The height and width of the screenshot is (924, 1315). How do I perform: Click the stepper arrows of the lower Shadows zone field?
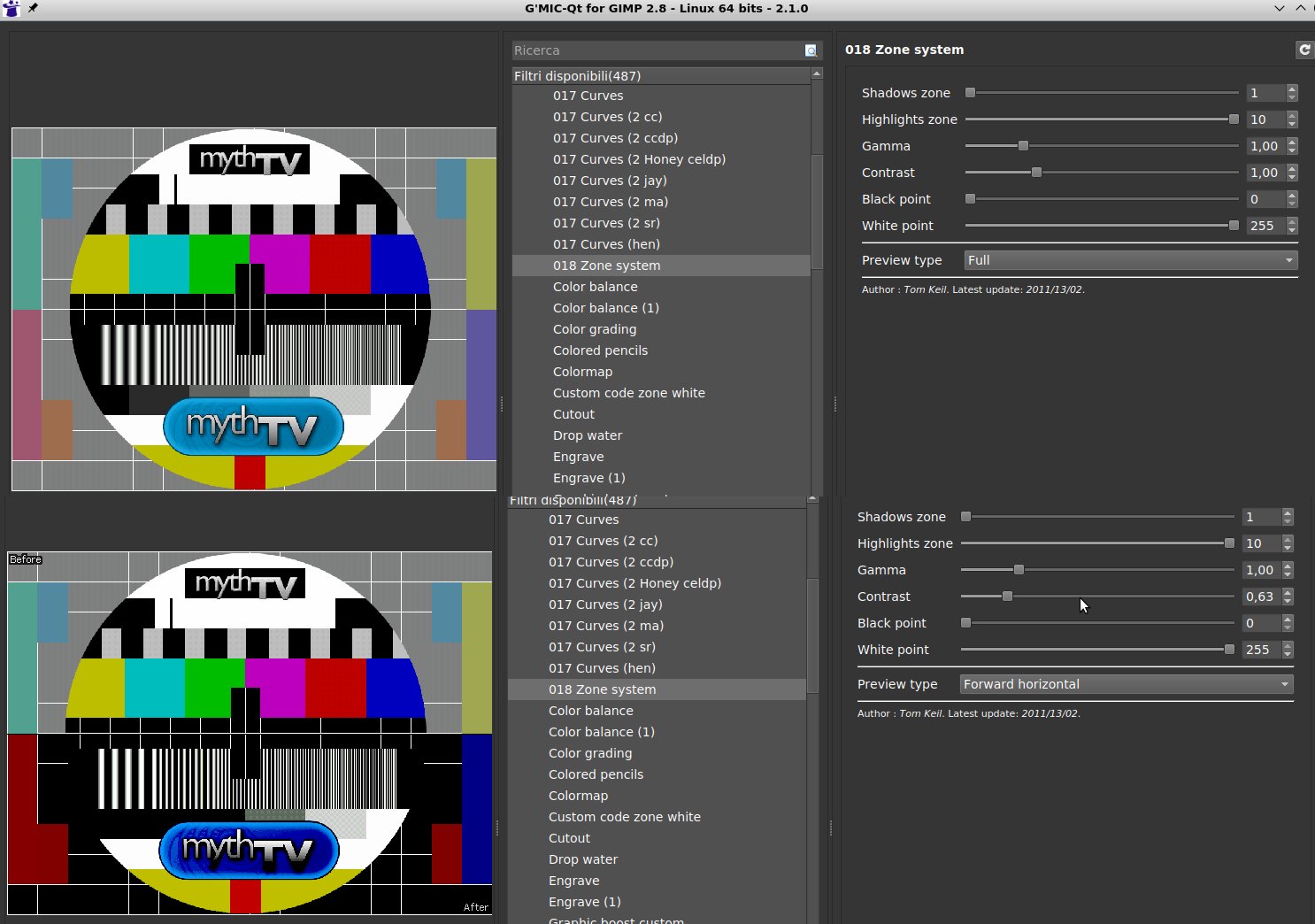(x=1288, y=517)
